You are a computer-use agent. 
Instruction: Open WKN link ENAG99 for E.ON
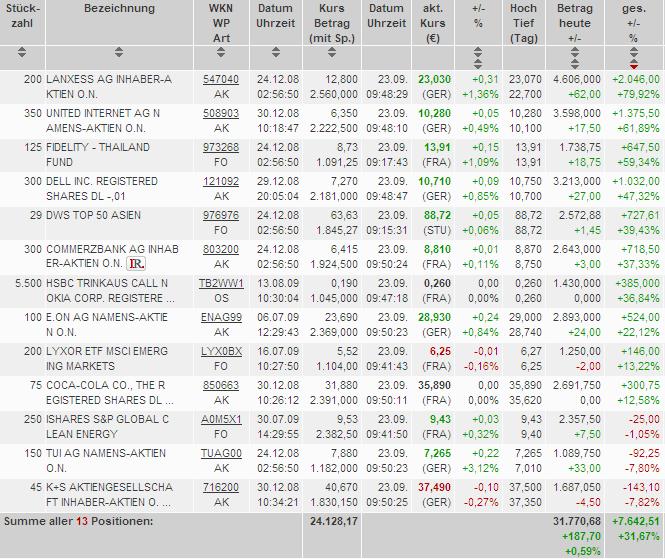click(221, 317)
